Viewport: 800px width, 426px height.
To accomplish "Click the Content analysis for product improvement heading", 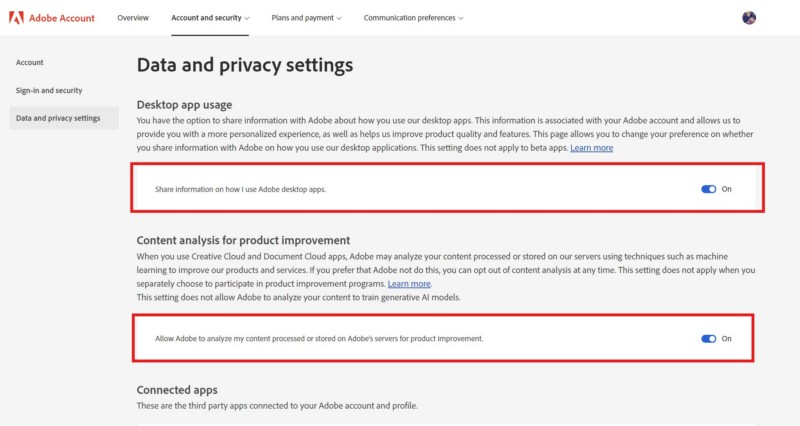I will click(243, 240).
